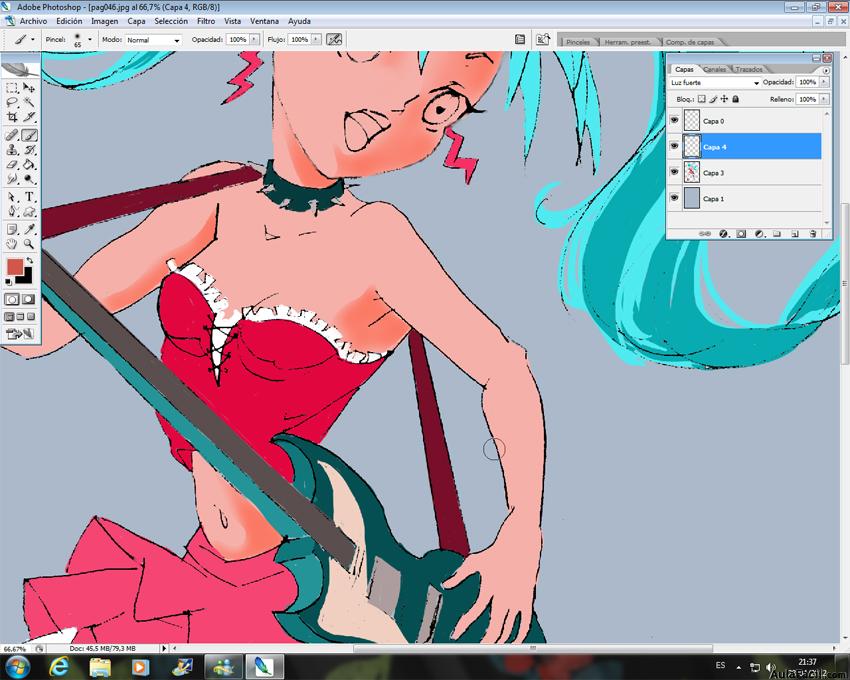Hide the Capa 0 layer

674,120
